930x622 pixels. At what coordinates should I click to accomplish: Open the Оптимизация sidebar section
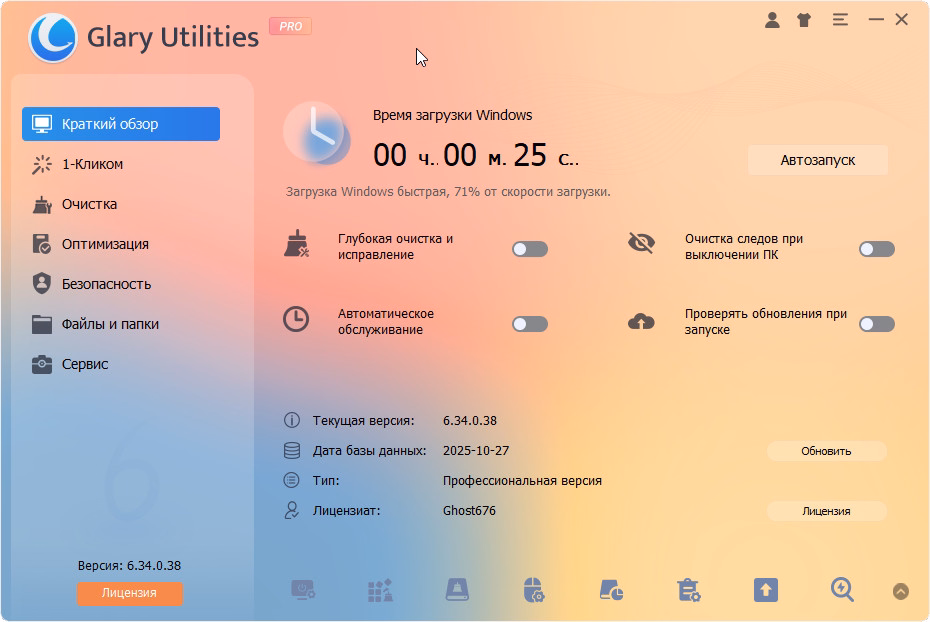(105, 244)
